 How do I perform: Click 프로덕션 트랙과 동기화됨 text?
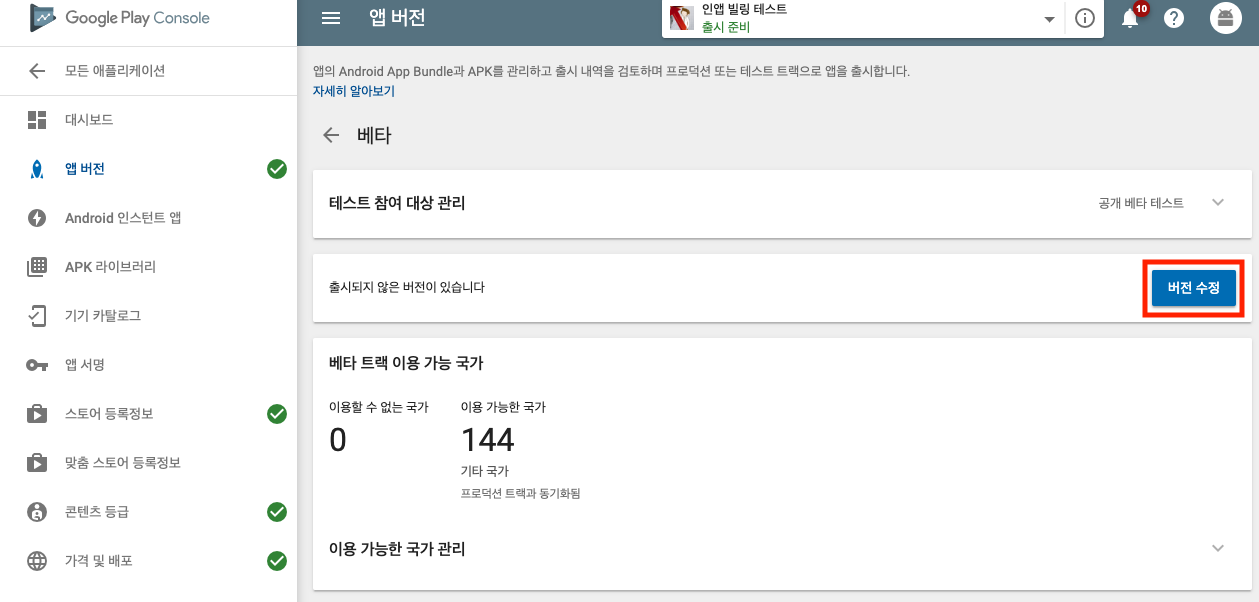click(520, 493)
